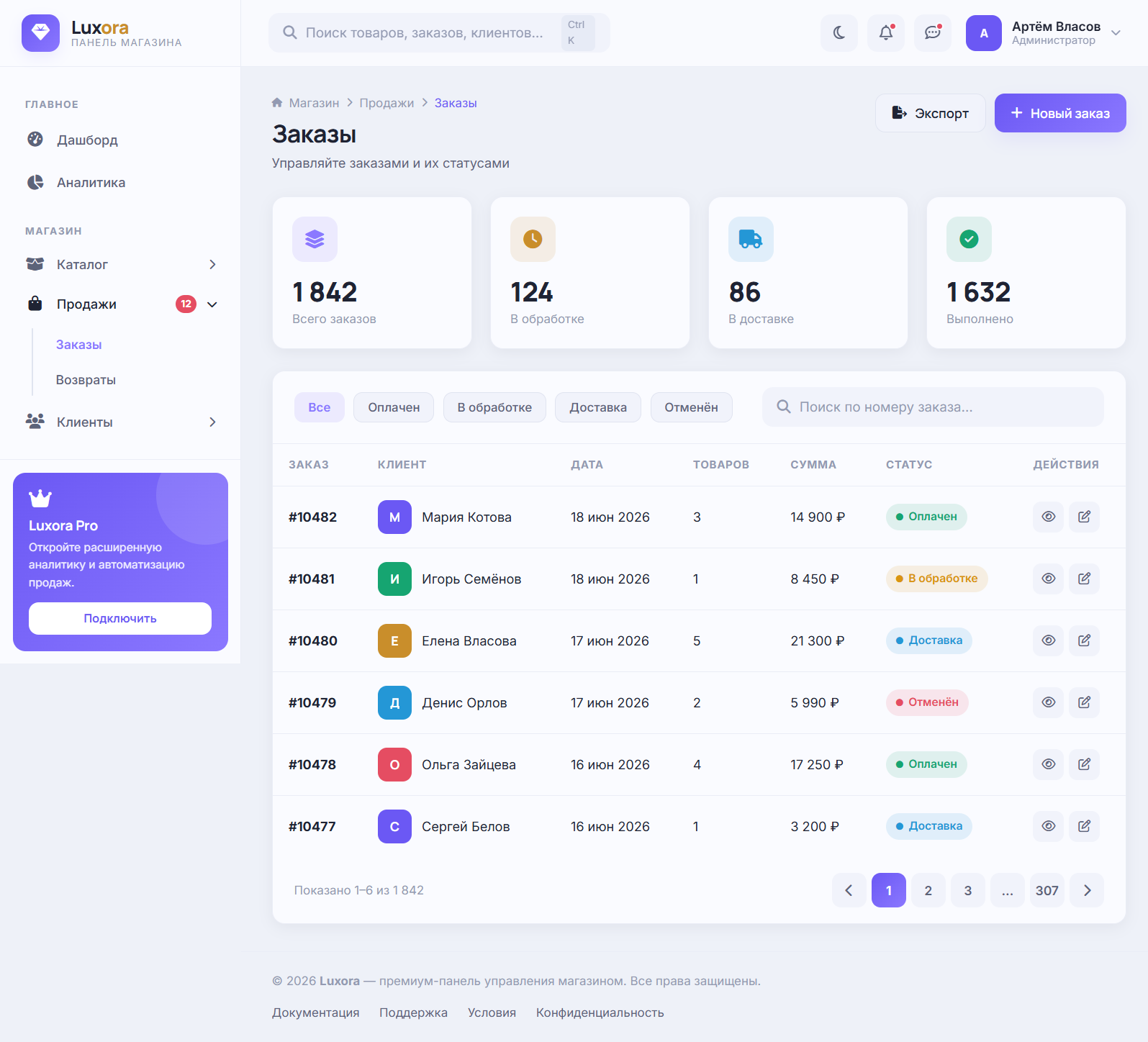Viewport: 1148px width, 1042px height.
Task: Click the Всего заказов layers icon
Action: pyautogui.click(x=315, y=239)
